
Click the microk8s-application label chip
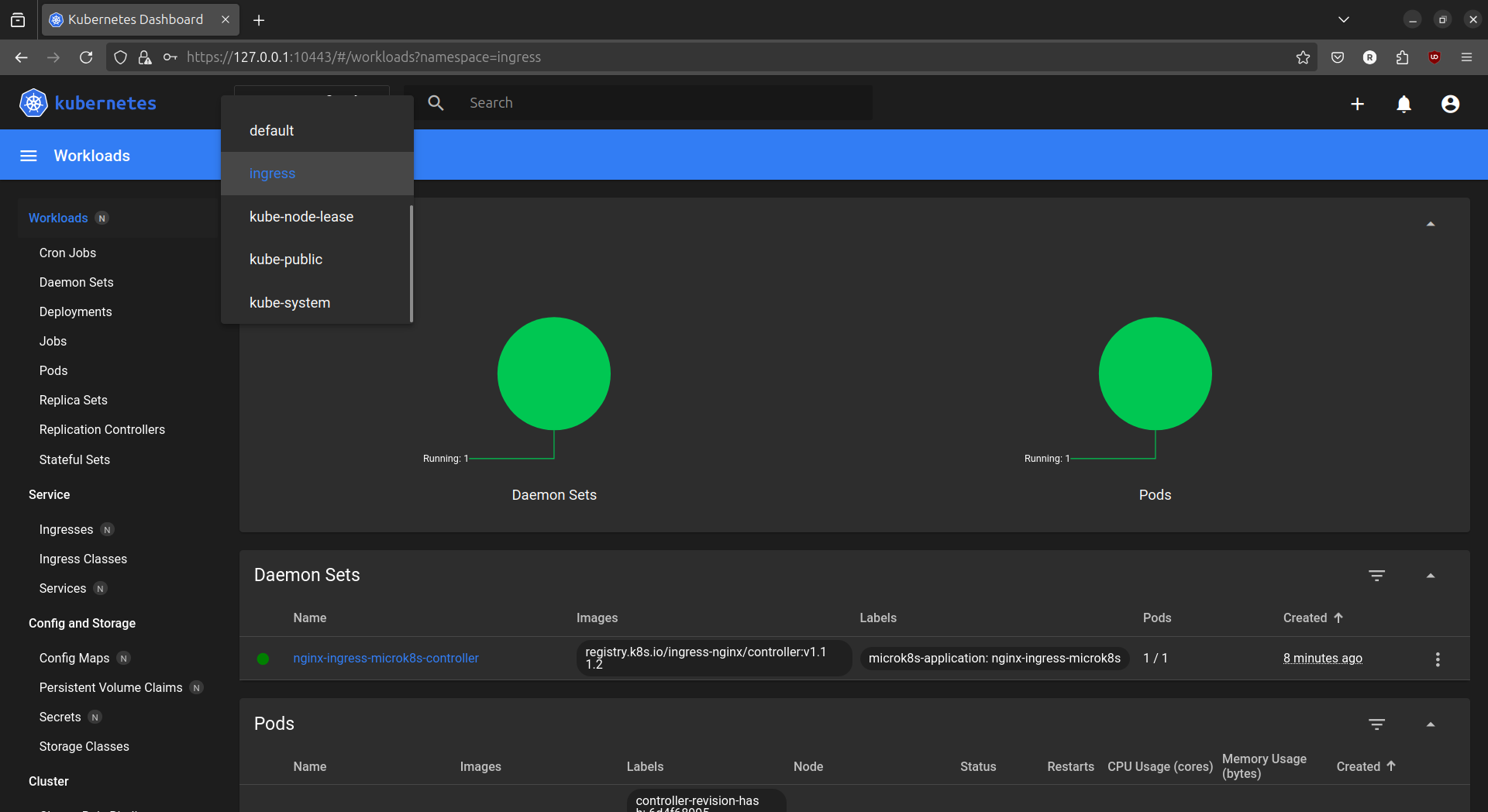coord(994,659)
